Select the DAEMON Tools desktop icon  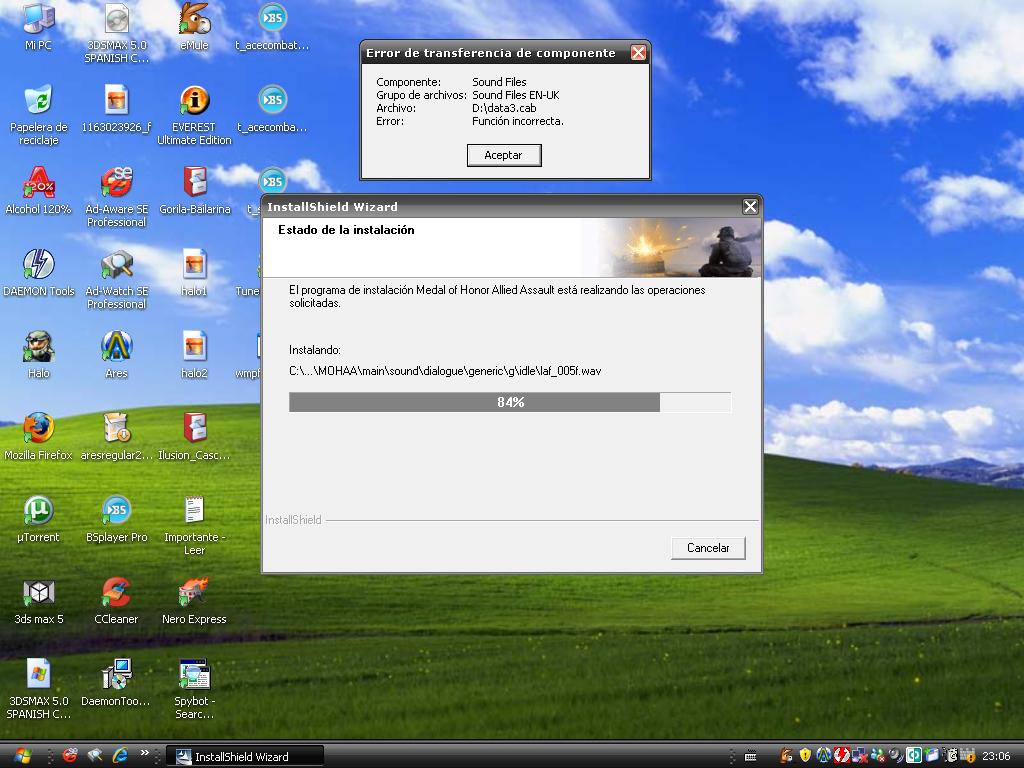(x=39, y=273)
